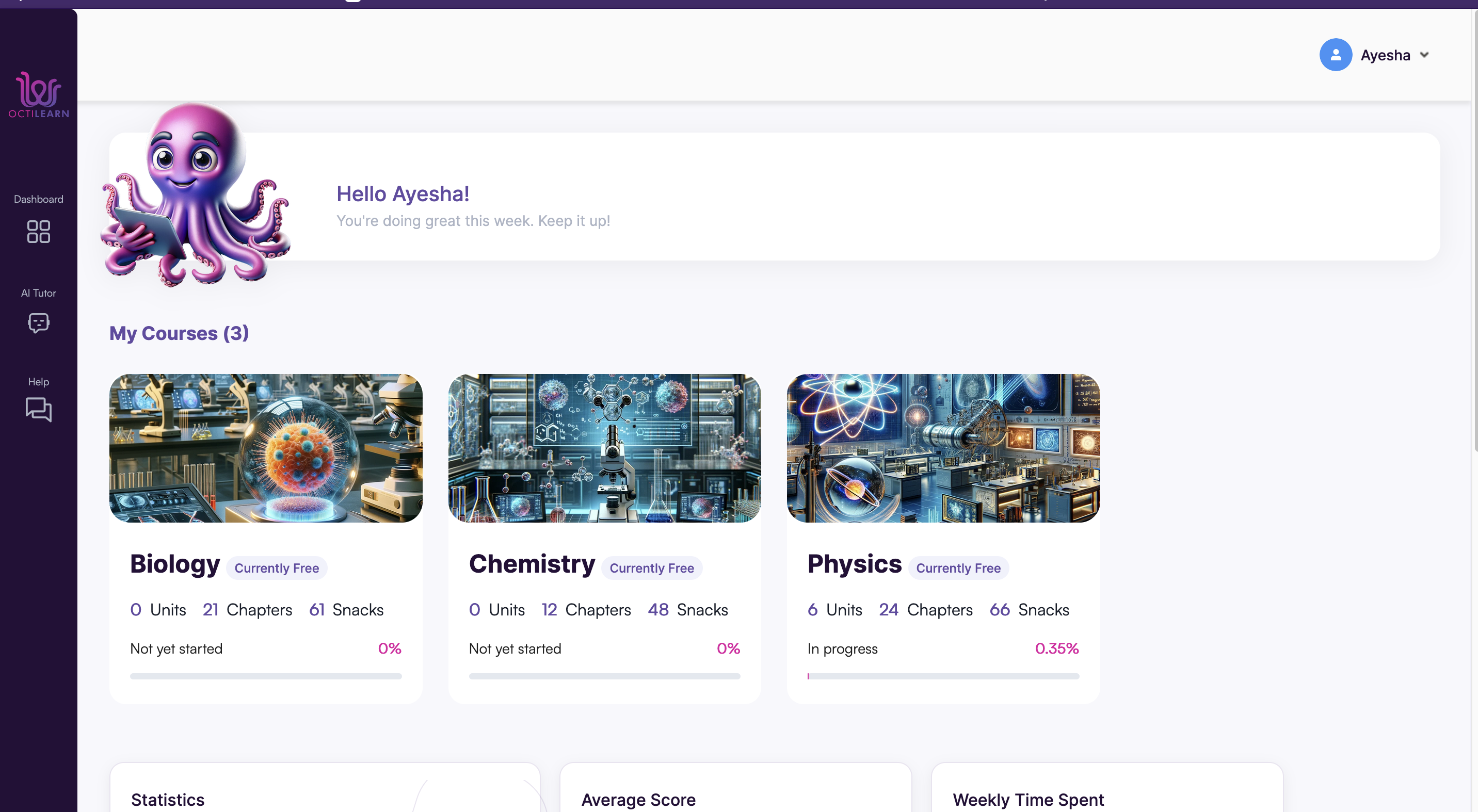This screenshot has width=1478, height=812.
Task: Select the AI Tutor chatbot icon
Action: coord(38,323)
